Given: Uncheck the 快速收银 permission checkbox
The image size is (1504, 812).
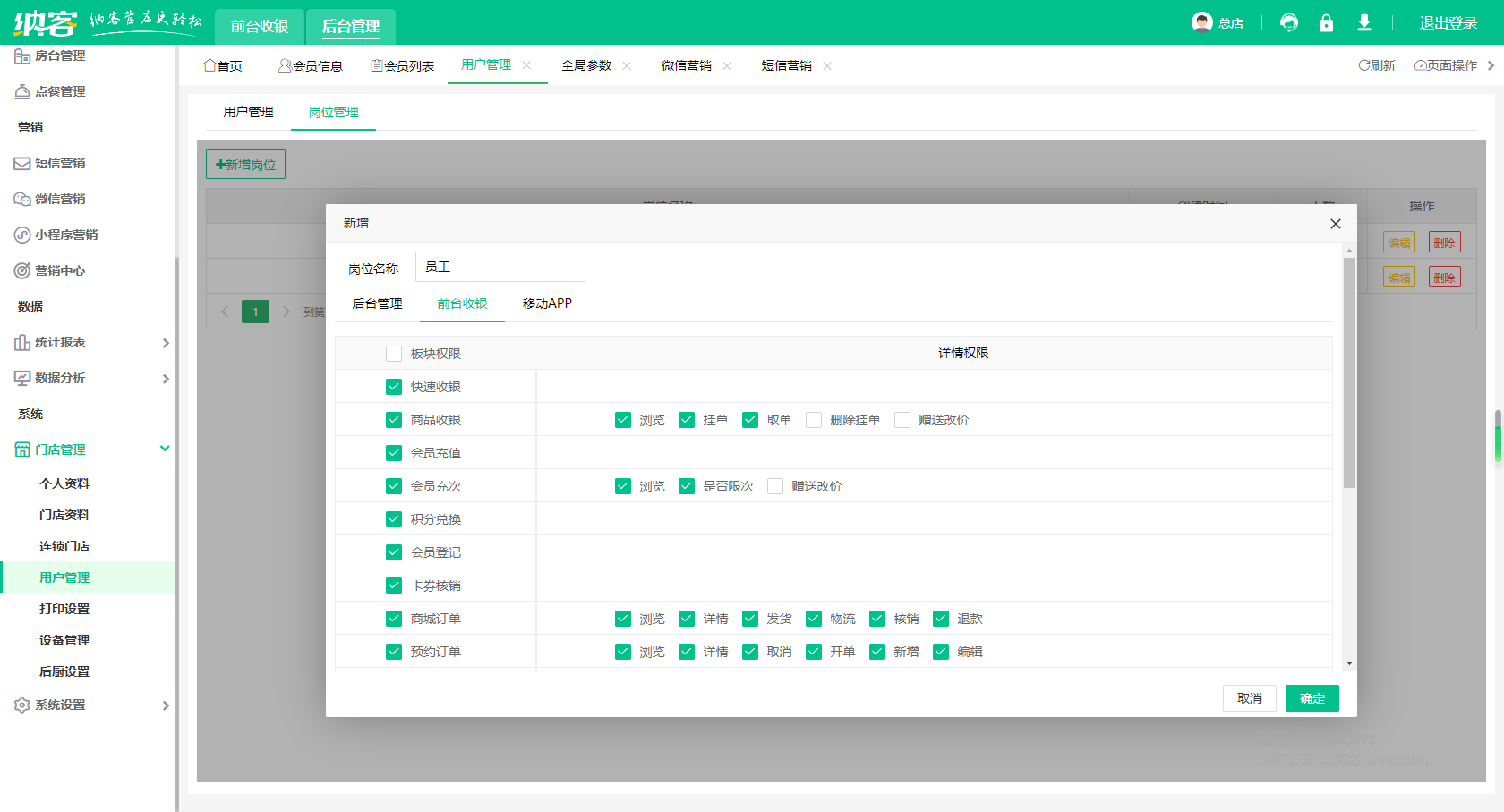Looking at the screenshot, I should tap(394, 387).
